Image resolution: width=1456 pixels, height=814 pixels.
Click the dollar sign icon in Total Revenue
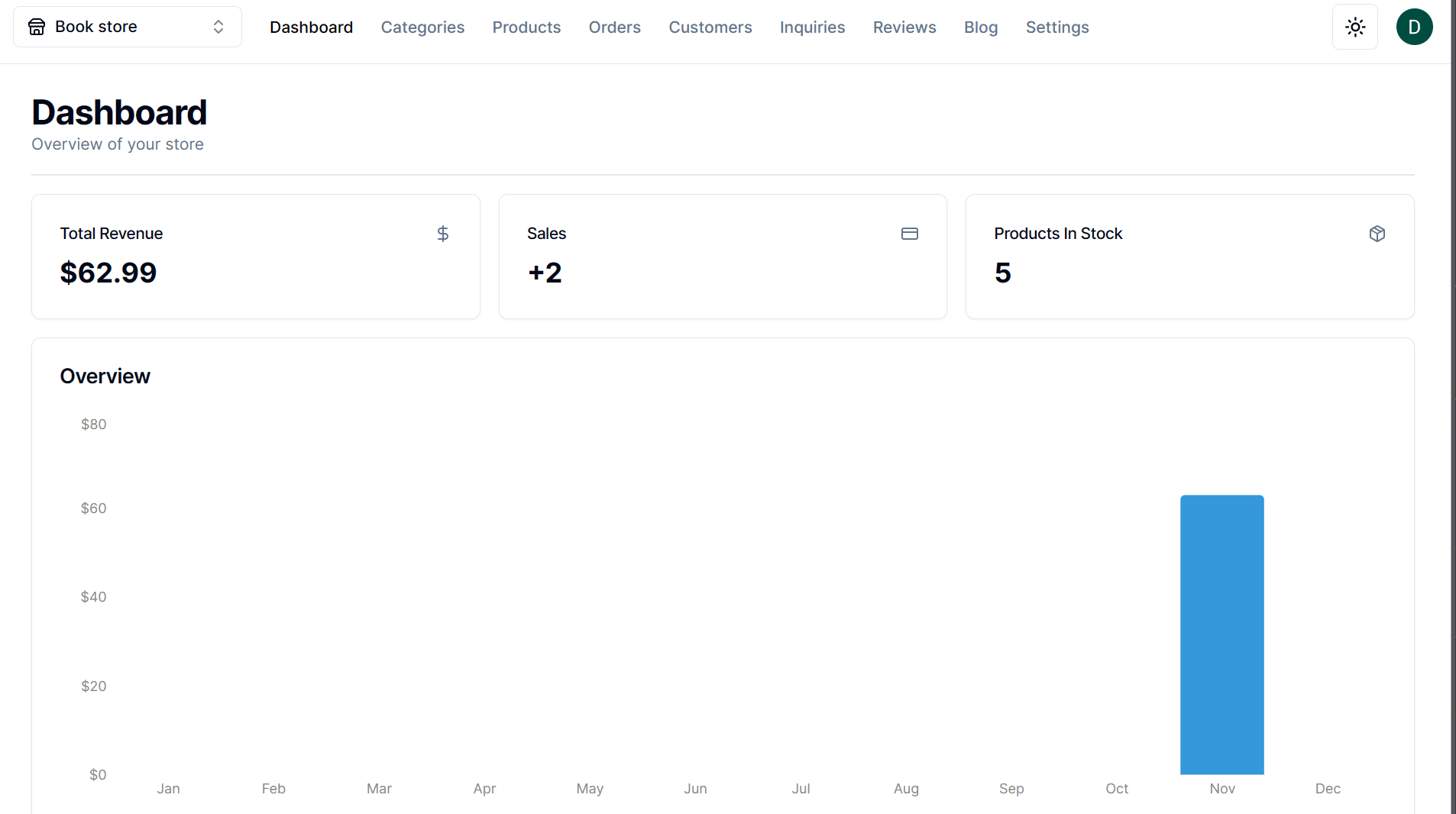click(x=442, y=234)
